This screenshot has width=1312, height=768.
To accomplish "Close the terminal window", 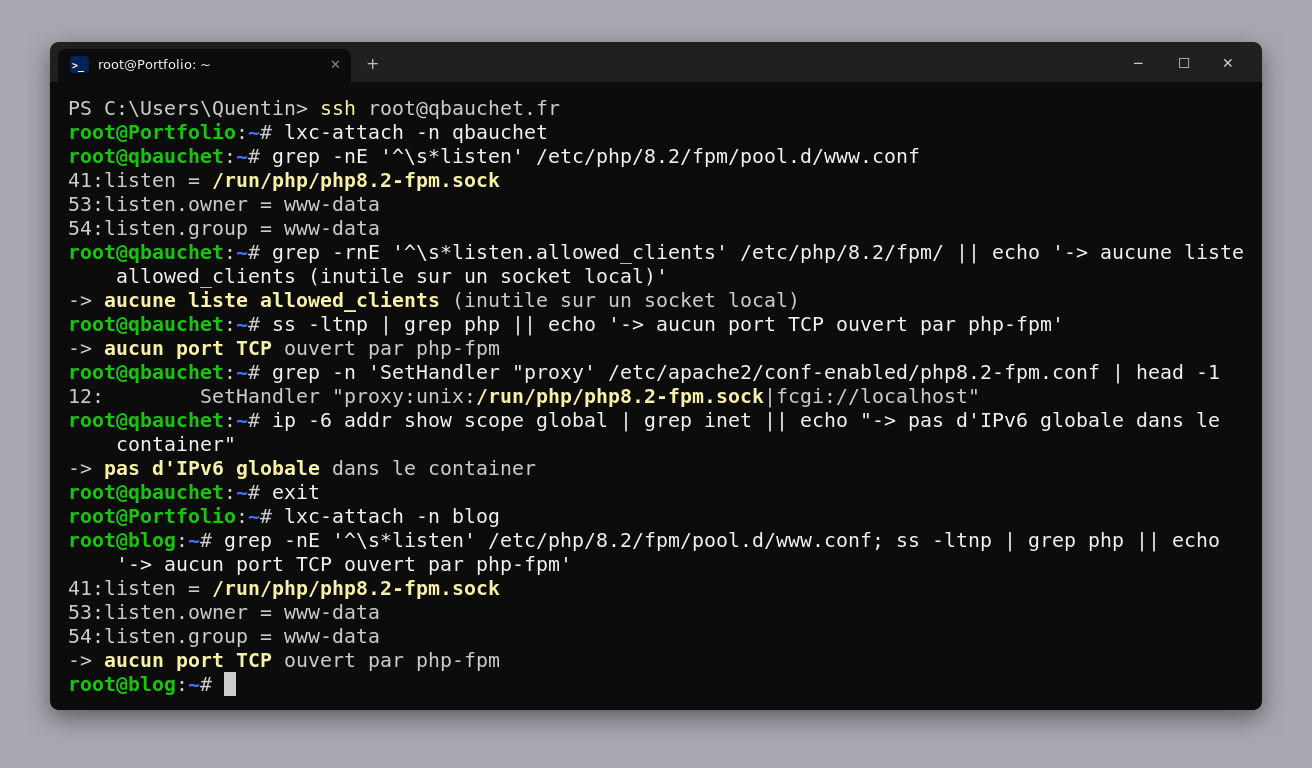I will pyautogui.click(x=1228, y=63).
